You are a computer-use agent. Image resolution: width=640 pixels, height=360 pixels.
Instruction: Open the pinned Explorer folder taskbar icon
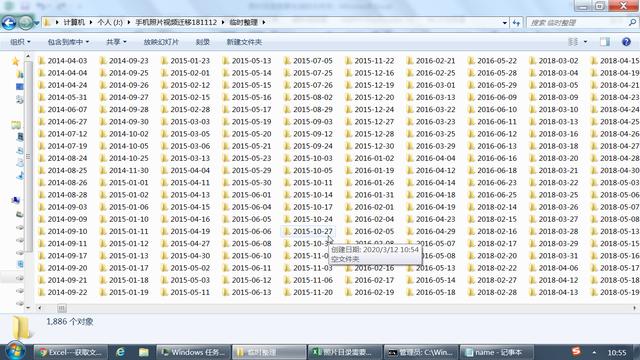pos(143,352)
